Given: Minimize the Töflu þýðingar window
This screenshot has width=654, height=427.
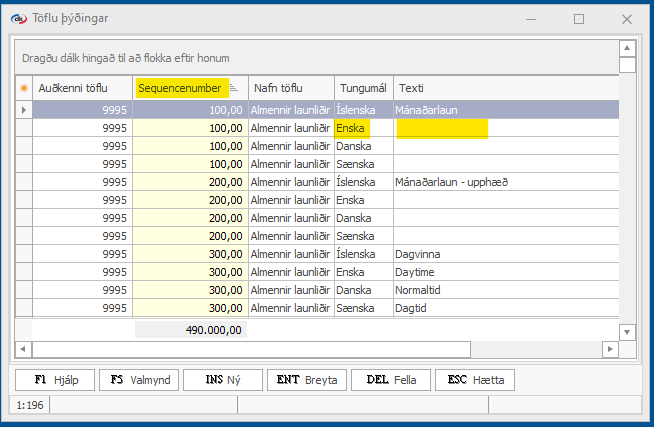Looking at the screenshot, I should pyautogui.click(x=531, y=19).
